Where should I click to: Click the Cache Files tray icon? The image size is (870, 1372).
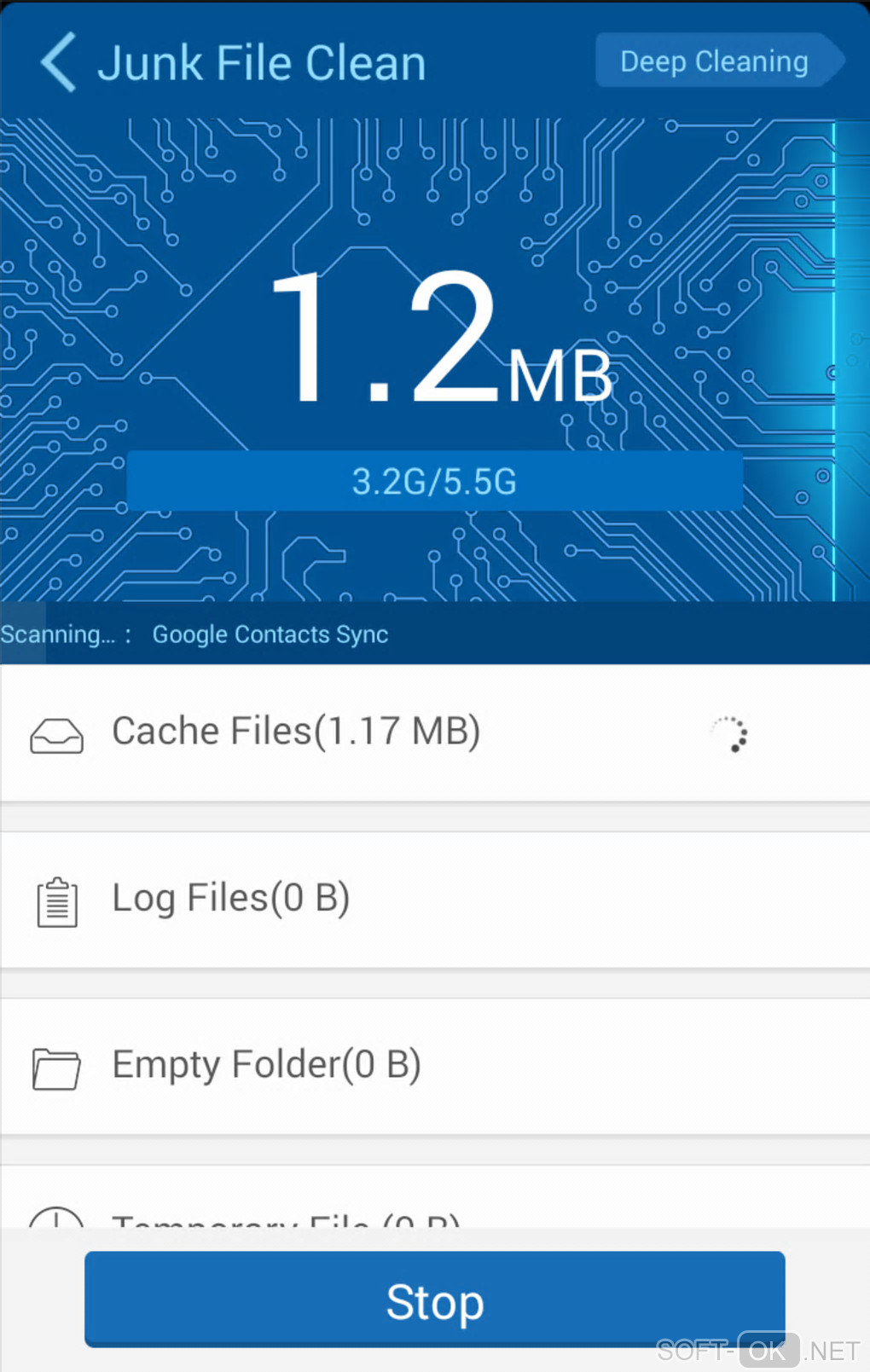[56, 735]
